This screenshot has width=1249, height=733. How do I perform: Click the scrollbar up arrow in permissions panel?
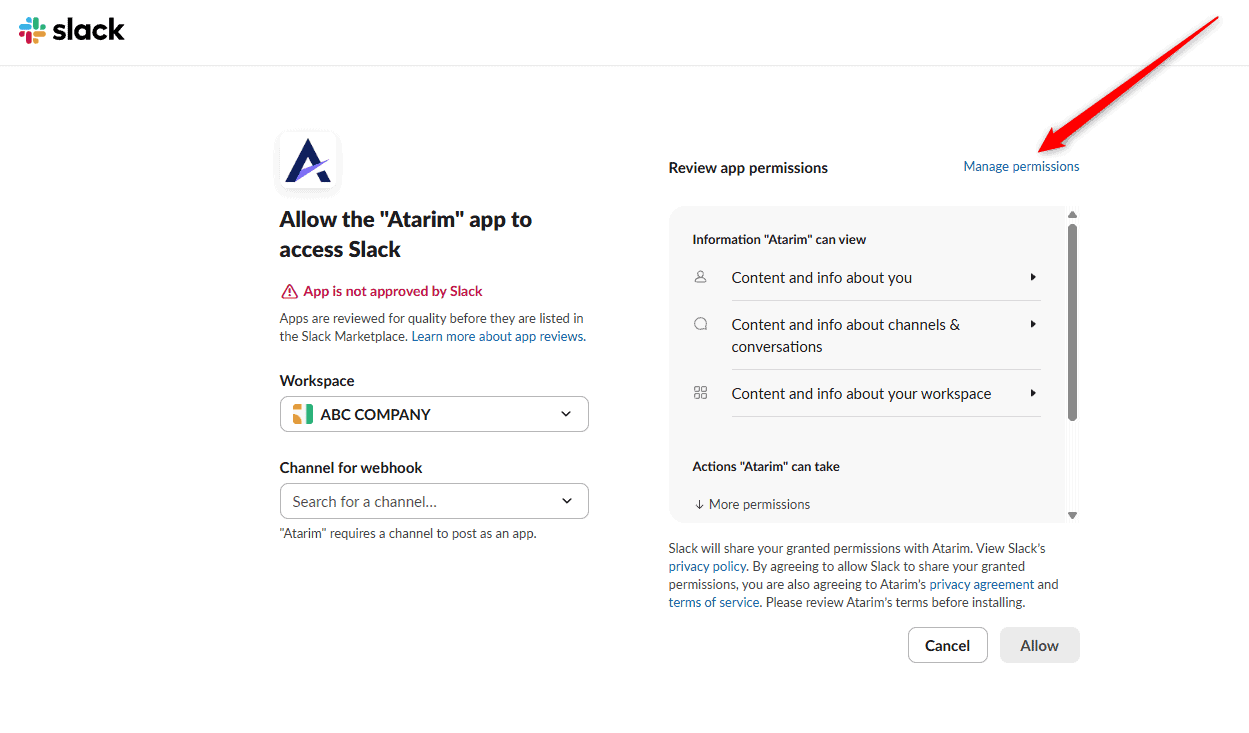[1072, 214]
